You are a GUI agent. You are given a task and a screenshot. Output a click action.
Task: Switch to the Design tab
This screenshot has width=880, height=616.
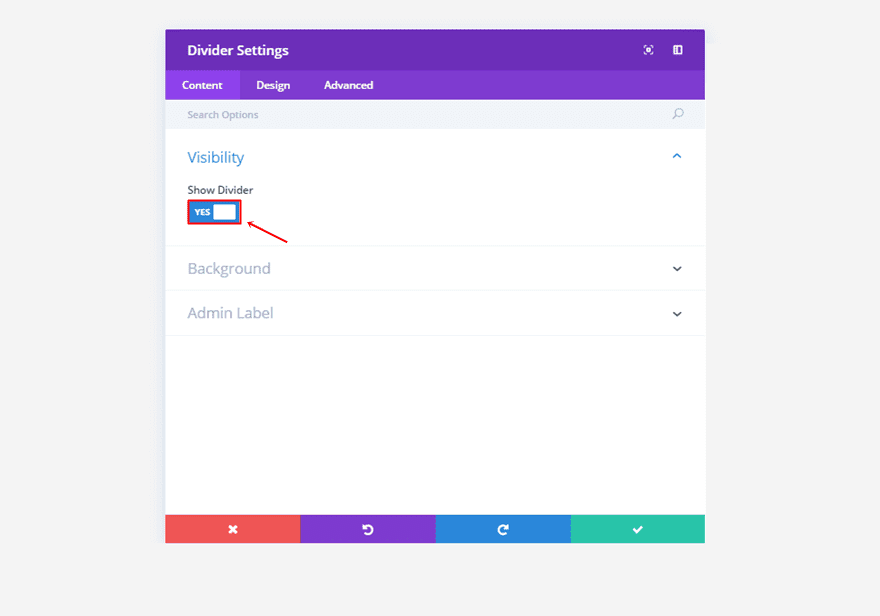click(x=273, y=85)
